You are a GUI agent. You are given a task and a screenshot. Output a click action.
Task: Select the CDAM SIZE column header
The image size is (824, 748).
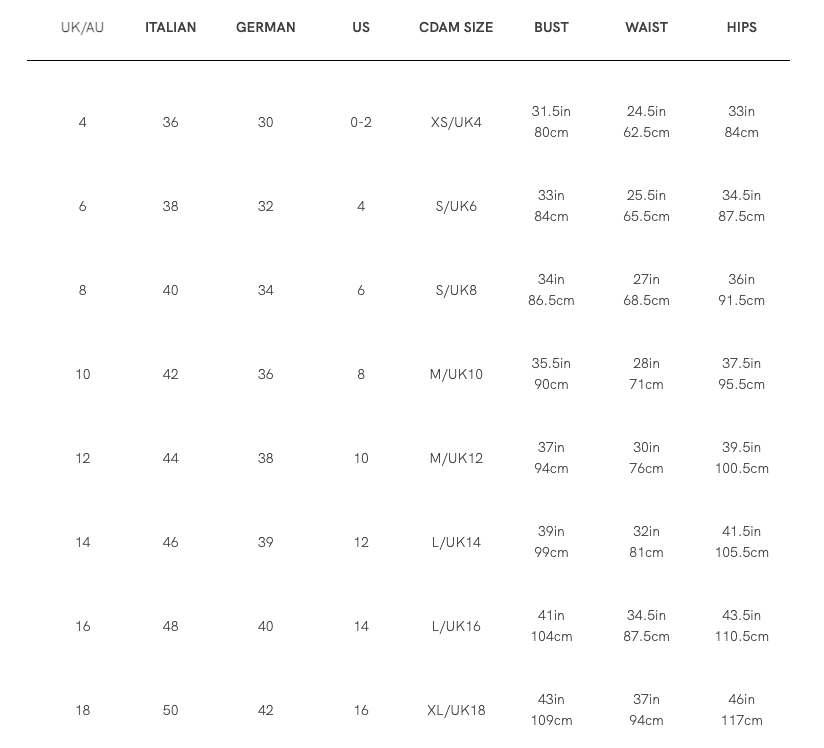(456, 28)
